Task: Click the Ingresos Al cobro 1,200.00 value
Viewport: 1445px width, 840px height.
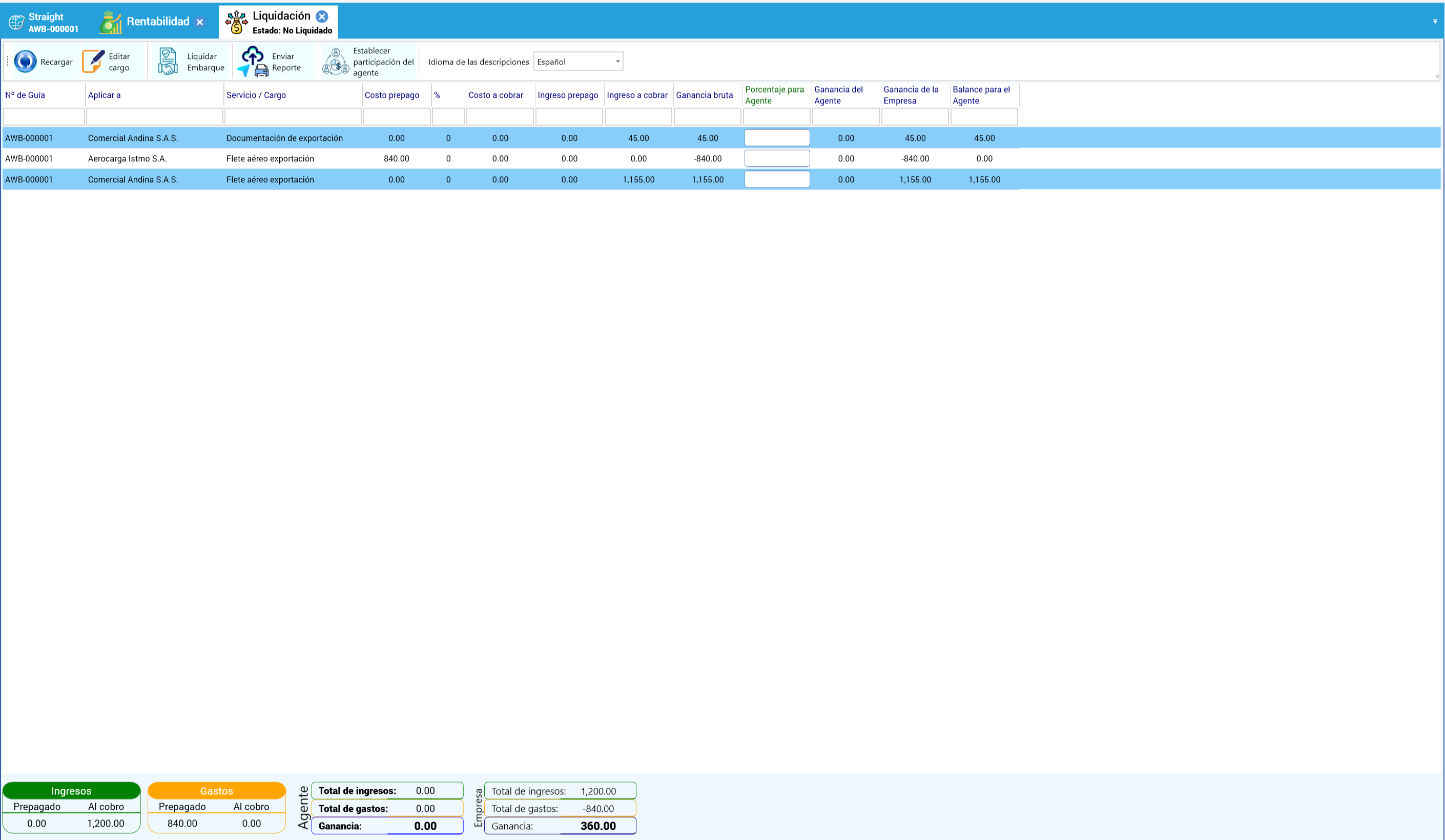Action: pyautogui.click(x=106, y=824)
